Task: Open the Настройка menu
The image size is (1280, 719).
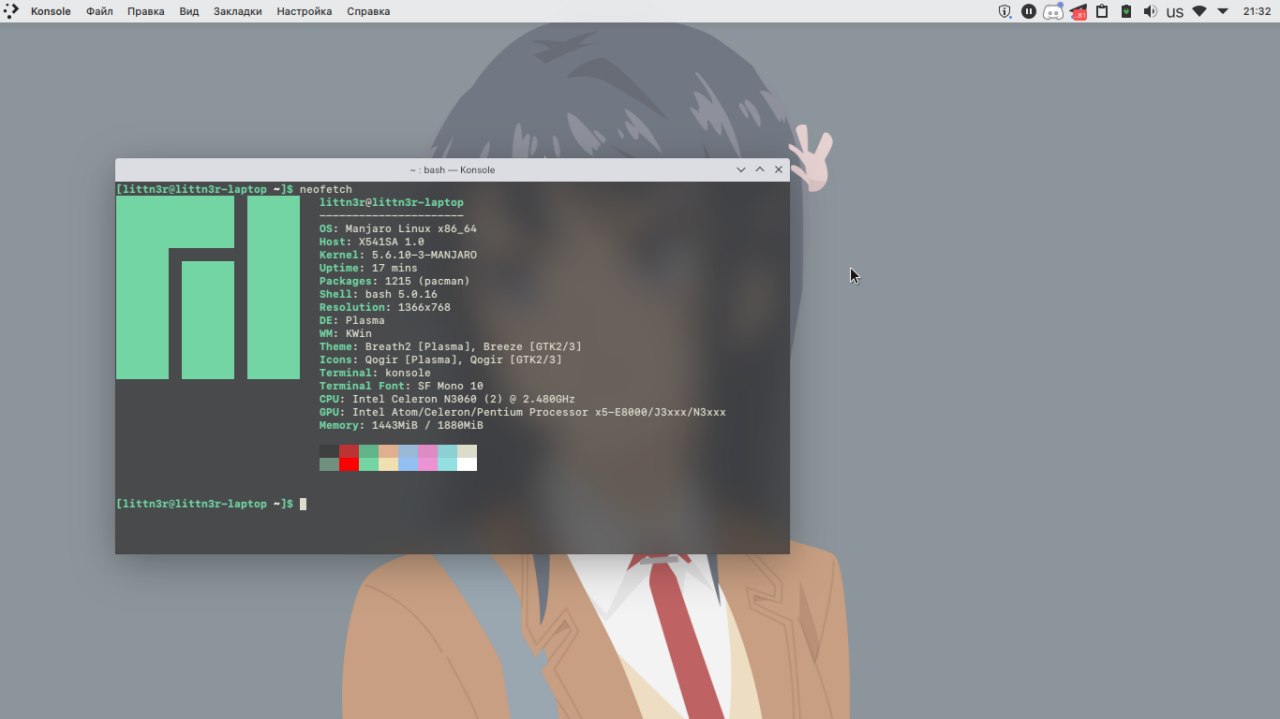Action: [304, 12]
